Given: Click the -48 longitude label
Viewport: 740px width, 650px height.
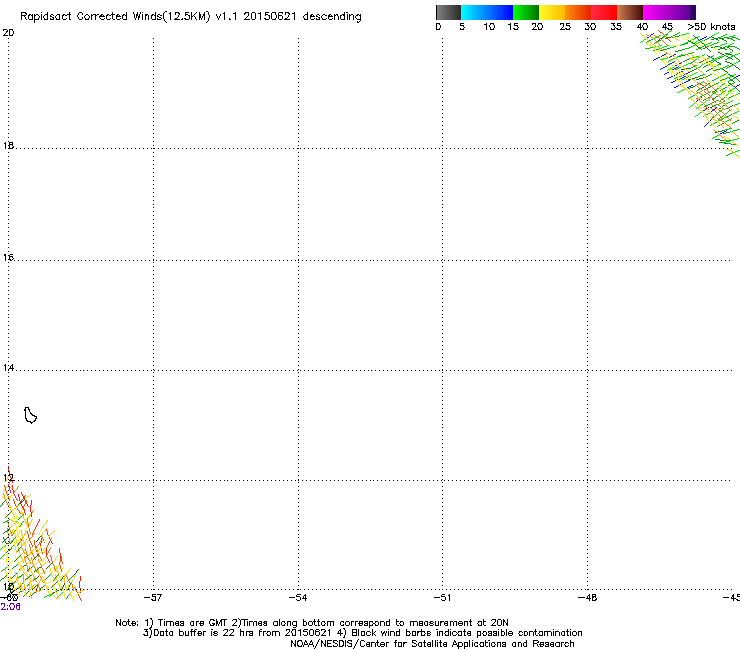Looking at the screenshot, I should point(588,598).
